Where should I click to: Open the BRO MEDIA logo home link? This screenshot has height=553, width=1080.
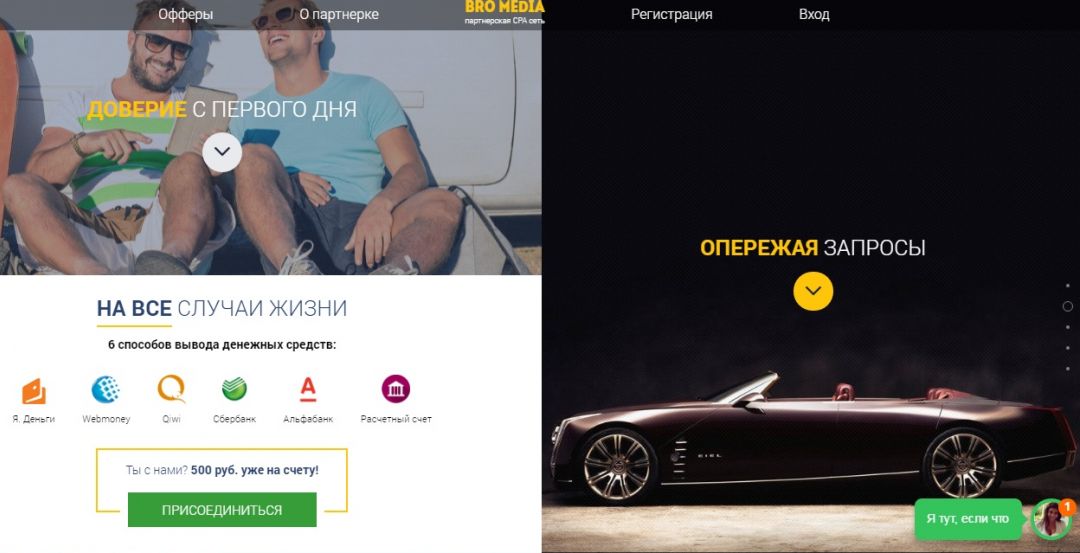tap(504, 12)
